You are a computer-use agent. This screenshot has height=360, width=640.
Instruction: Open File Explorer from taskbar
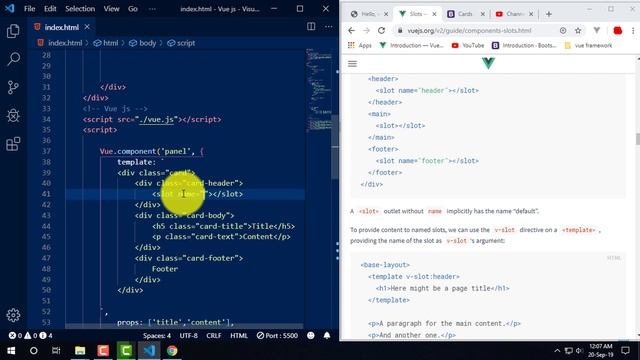coord(80,351)
